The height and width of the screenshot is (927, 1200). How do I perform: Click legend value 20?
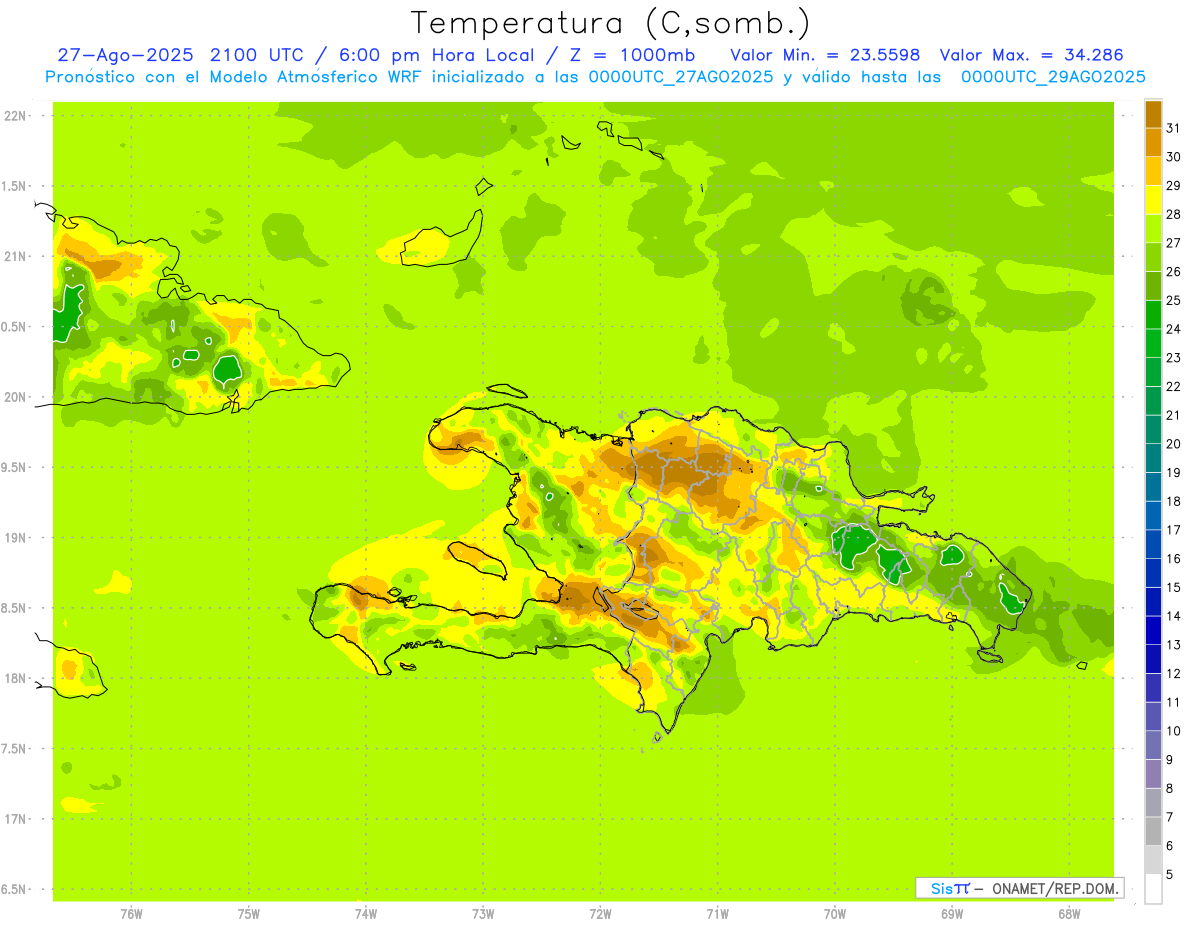pyautogui.click(x=1174, y=444)
